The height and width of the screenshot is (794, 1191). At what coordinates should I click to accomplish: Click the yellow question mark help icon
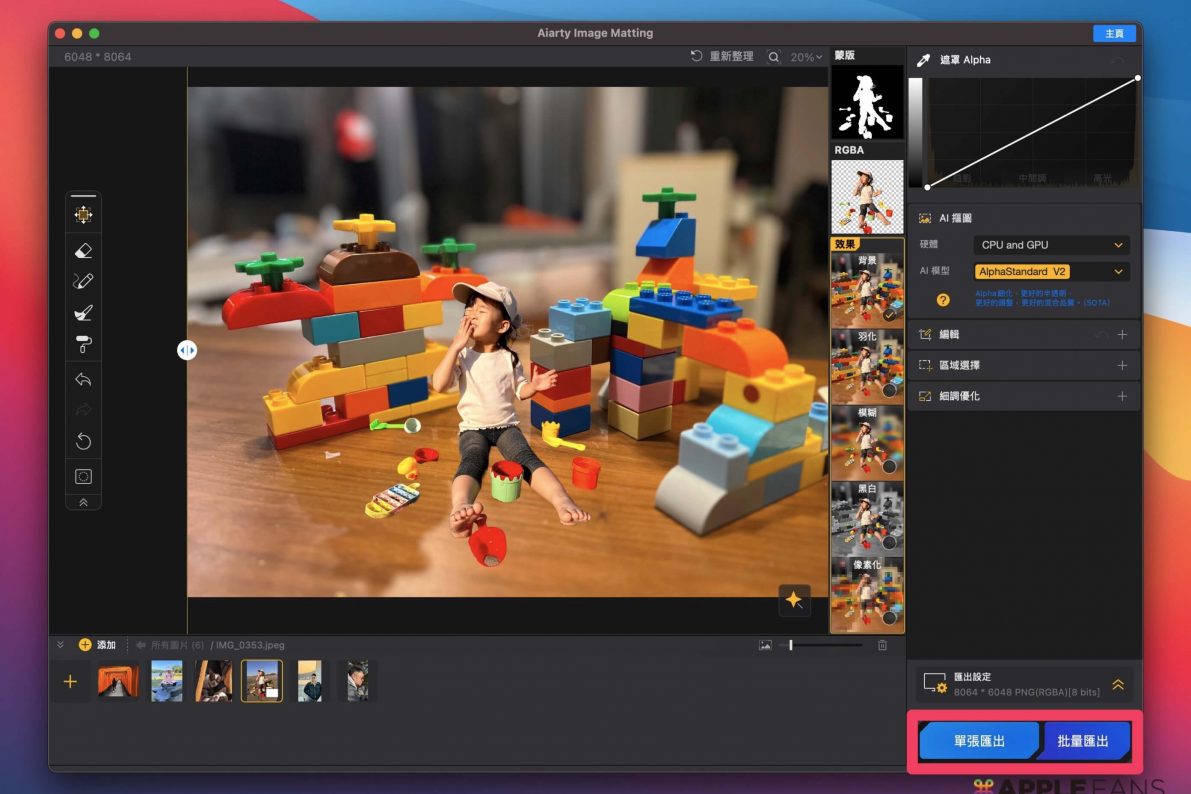(x=942, y=299)
